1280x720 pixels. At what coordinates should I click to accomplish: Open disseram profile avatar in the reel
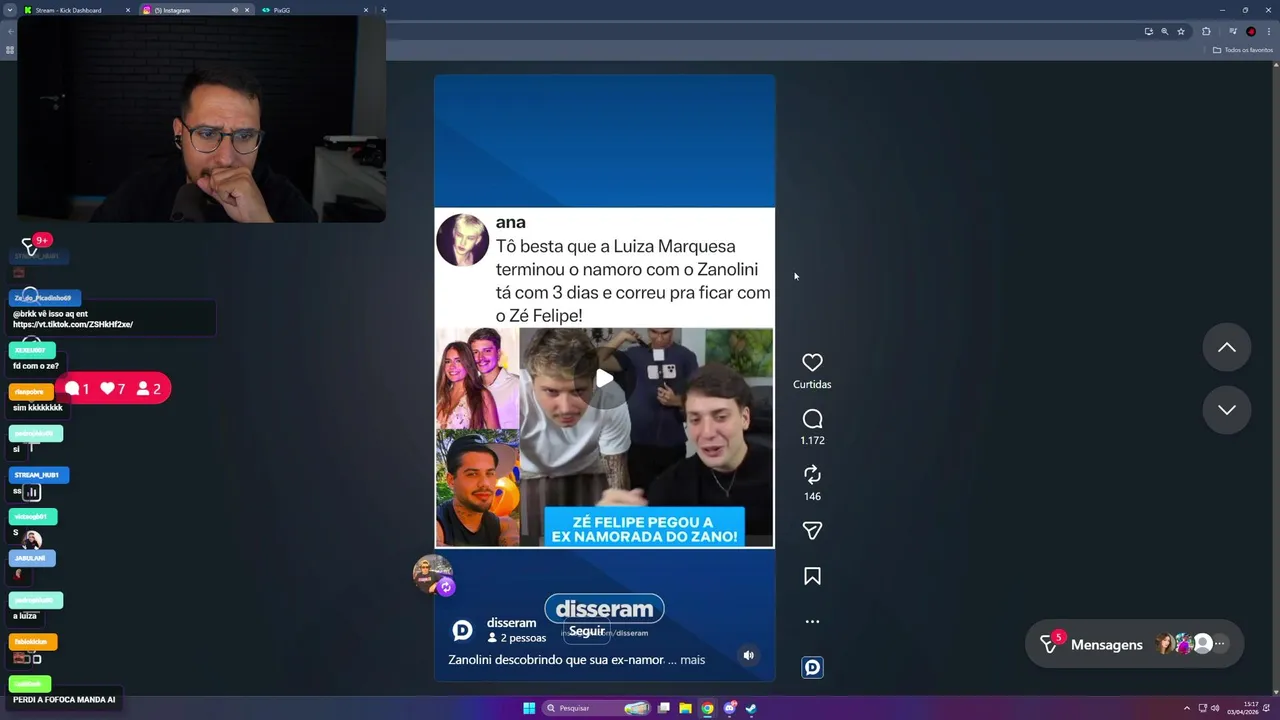pyautogui.click(x=462, y=630)
